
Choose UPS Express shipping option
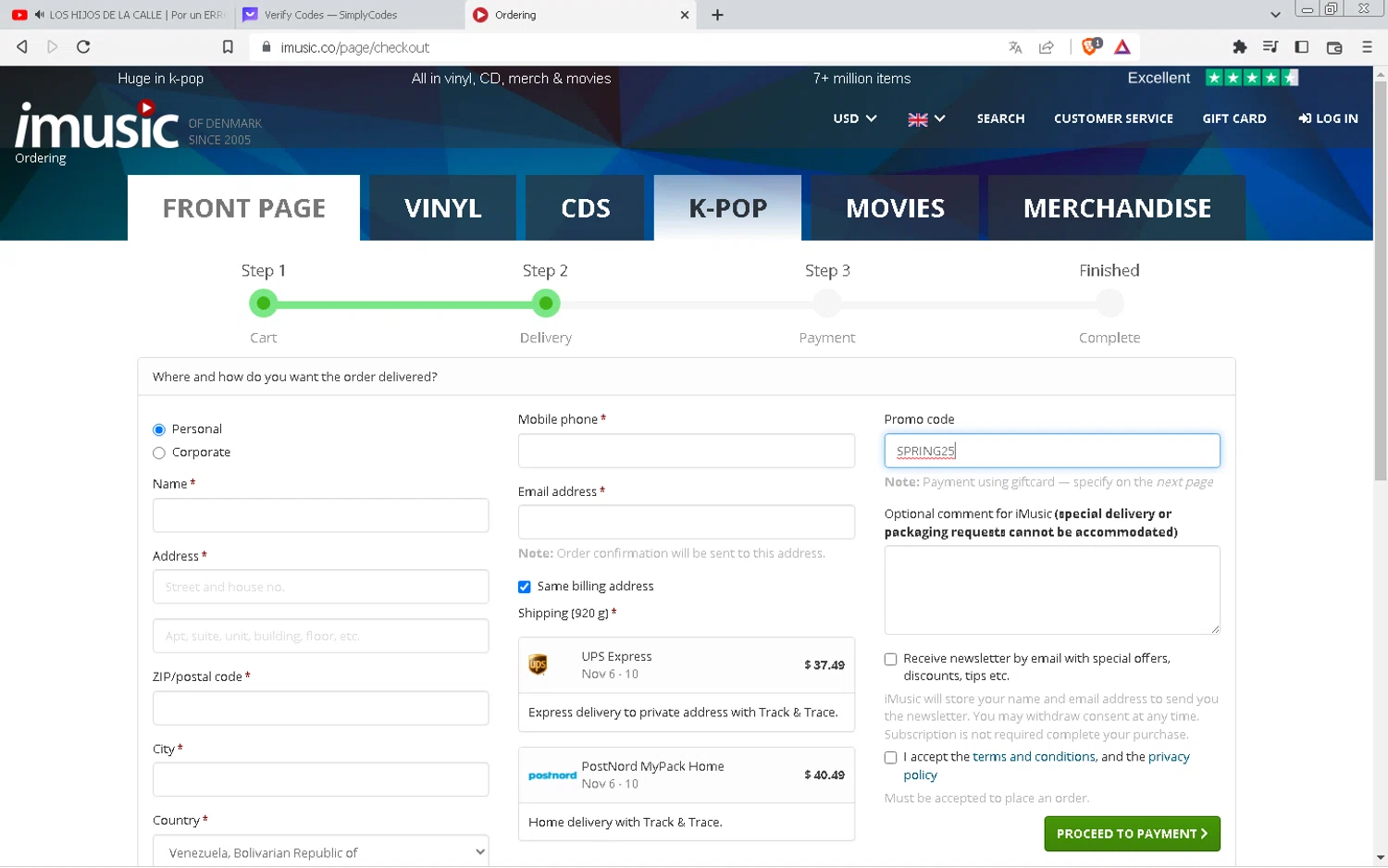pos(687,664)
